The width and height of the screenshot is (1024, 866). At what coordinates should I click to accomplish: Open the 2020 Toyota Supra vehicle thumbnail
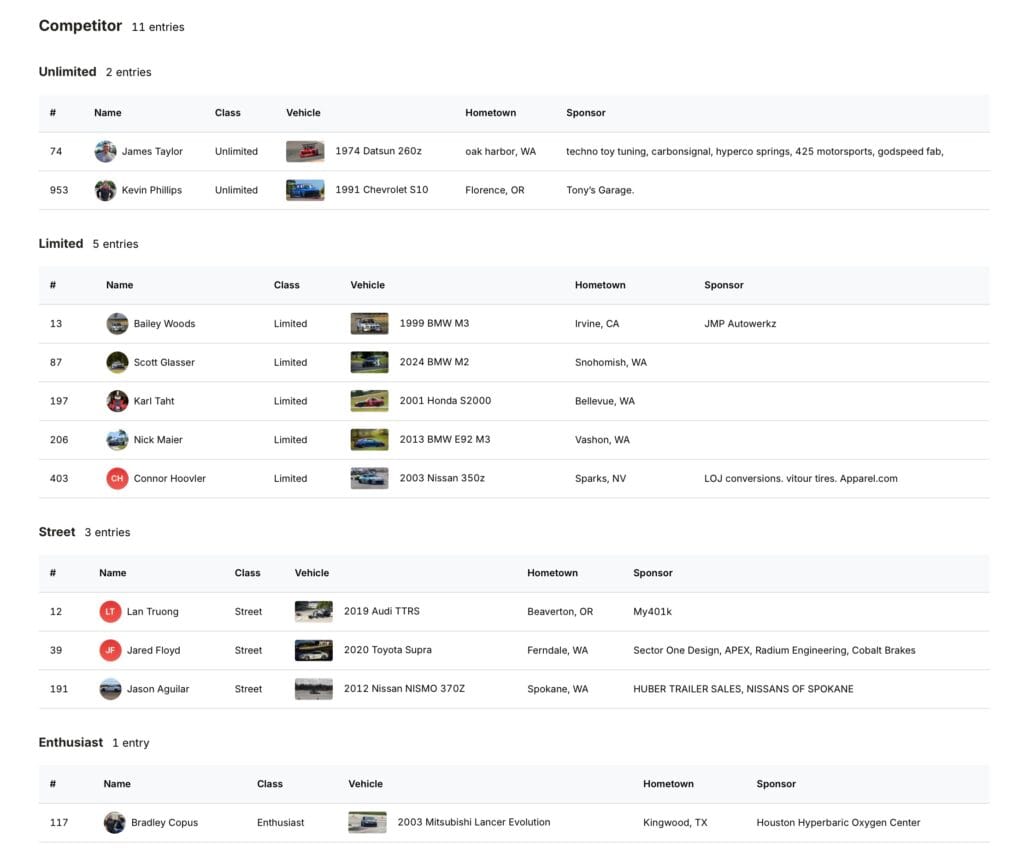[x=313, y=650]
